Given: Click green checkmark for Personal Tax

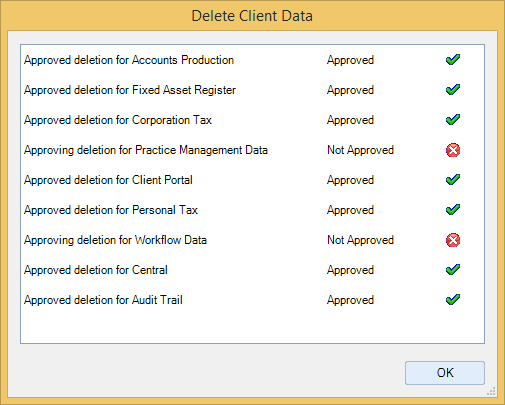Looking at the screenshot, I should [x=453, y=210].
